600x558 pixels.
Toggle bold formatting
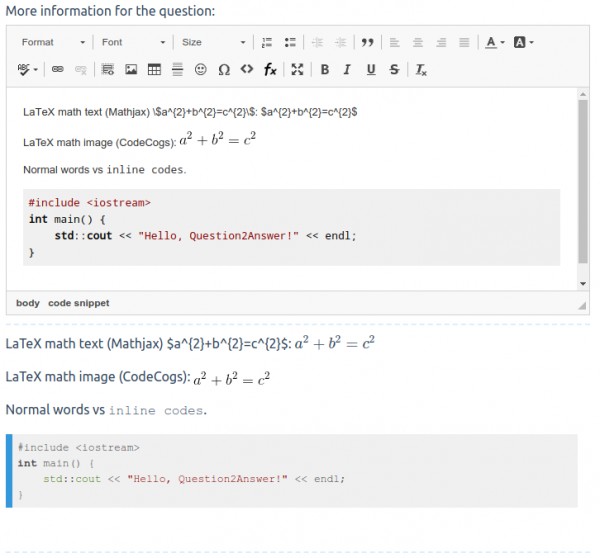coord(324,69)
